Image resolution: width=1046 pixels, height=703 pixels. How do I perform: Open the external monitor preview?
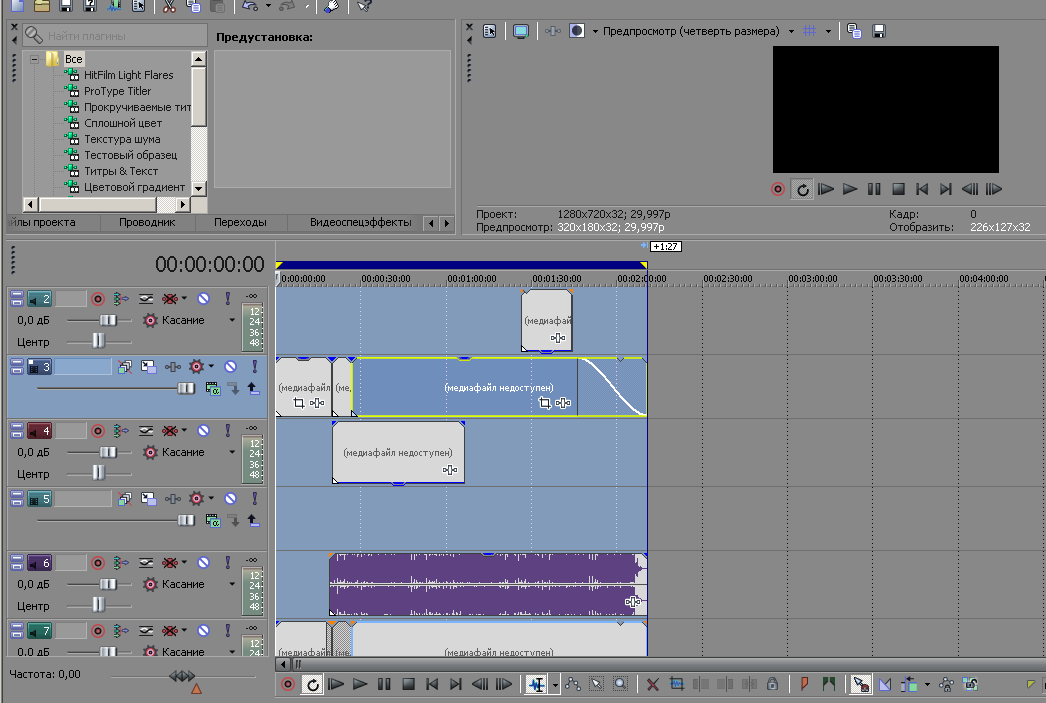[x=520, y=31]
